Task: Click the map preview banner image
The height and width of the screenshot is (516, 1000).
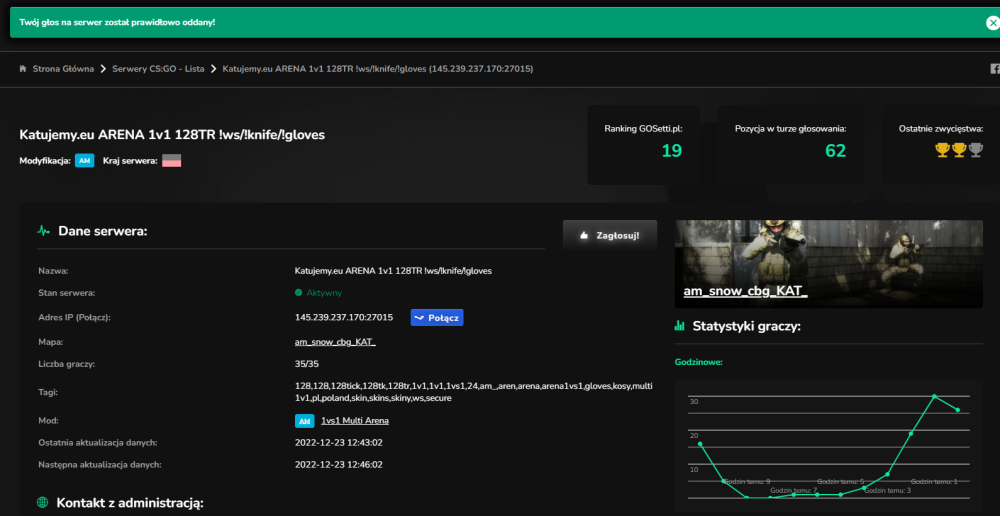Action: pos(828,264)
